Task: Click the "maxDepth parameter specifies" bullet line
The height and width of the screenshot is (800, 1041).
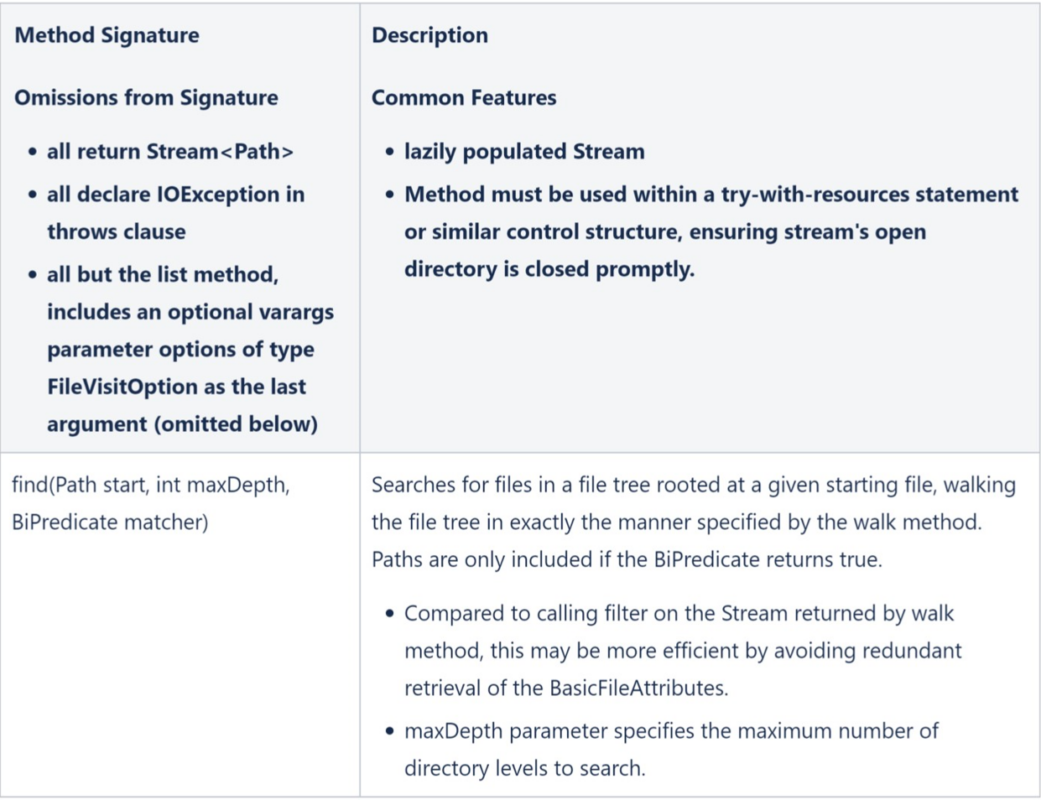Action: pos(671,730)
